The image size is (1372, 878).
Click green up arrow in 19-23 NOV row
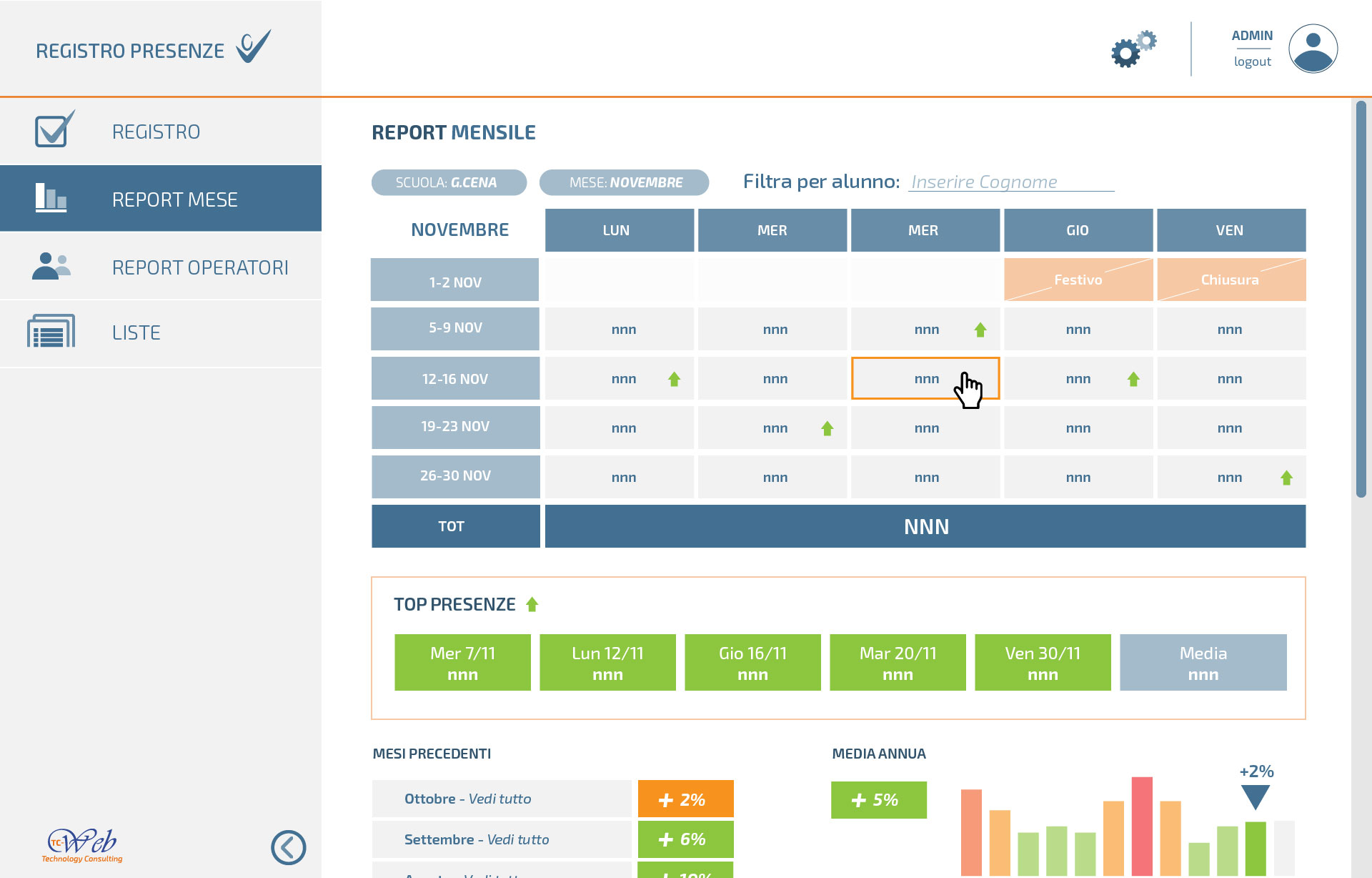pos(827,428)
